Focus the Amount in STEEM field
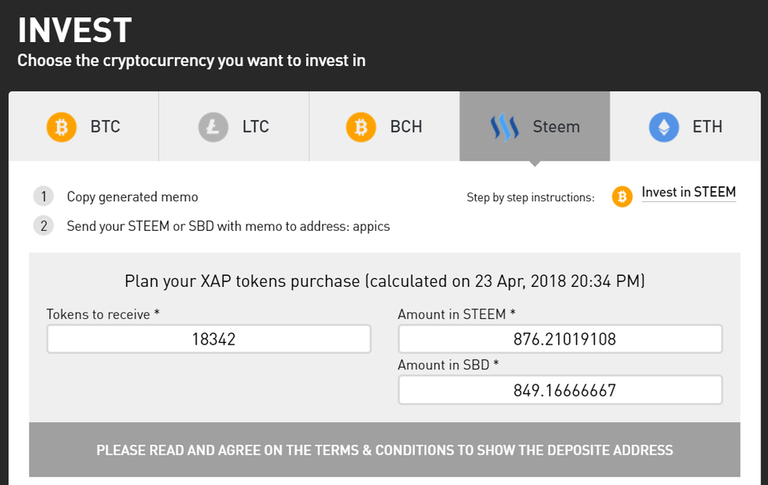 click(560, 339)
